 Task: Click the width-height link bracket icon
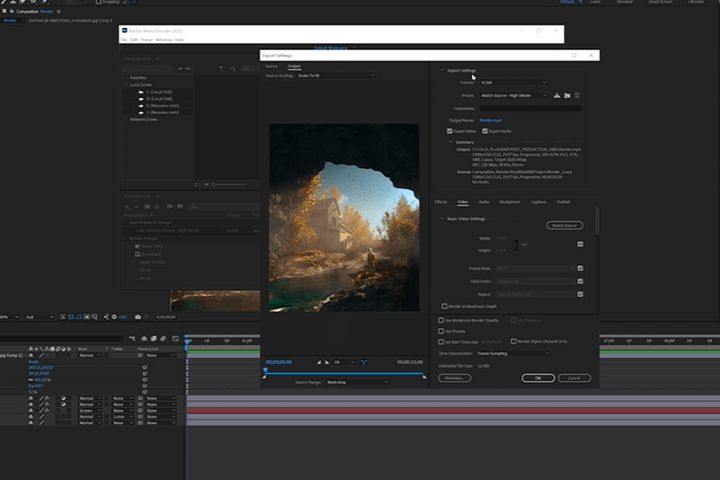click(x=516, y=244)
